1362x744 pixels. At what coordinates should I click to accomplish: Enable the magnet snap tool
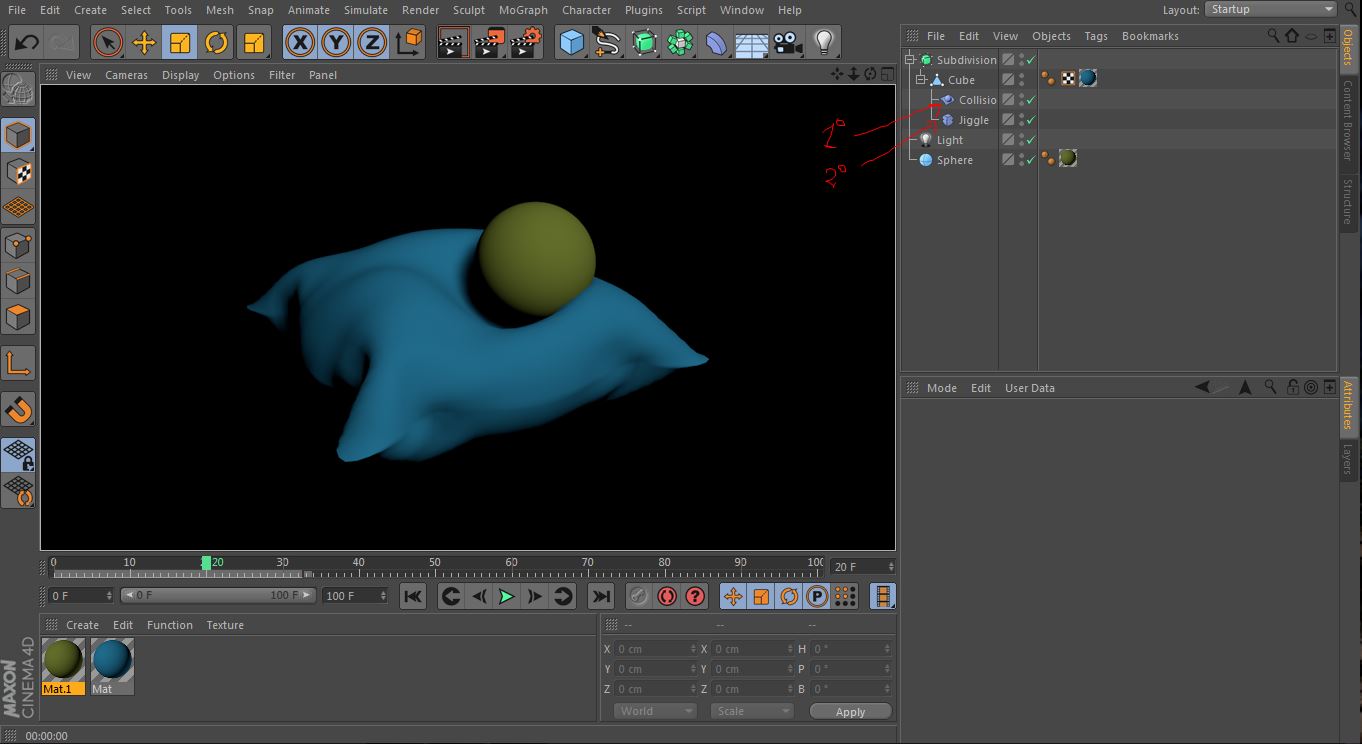tap(19, 410)
